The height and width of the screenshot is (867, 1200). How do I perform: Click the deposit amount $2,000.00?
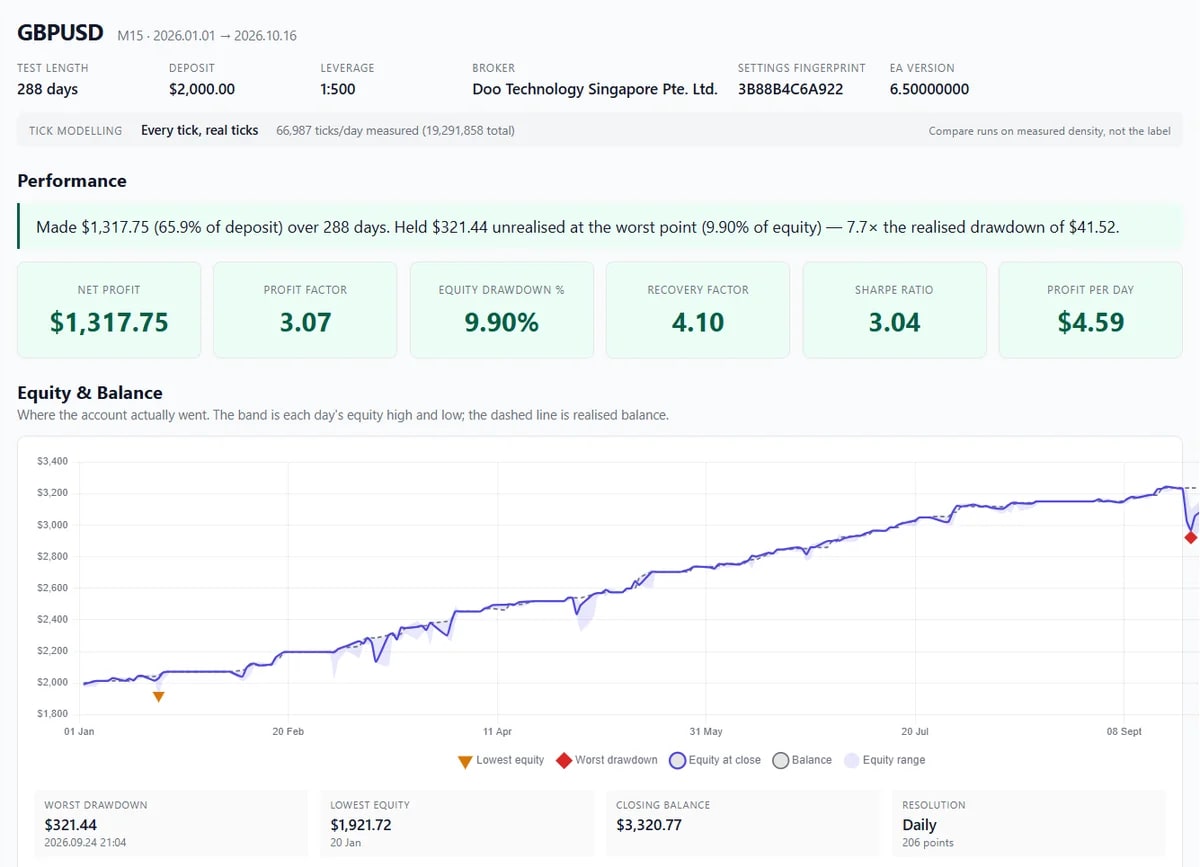(x=202, y=89)
